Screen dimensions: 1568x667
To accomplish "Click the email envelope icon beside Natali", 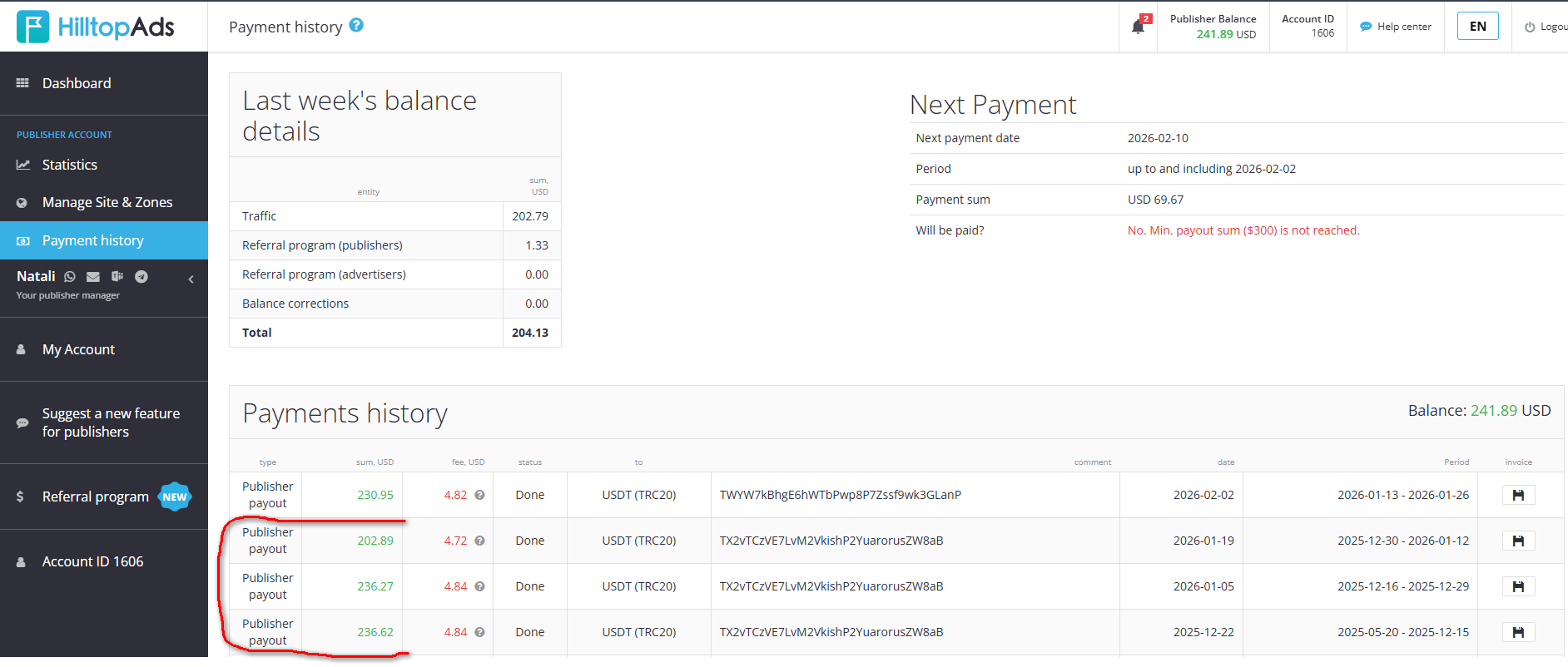I will pos(93,277).
